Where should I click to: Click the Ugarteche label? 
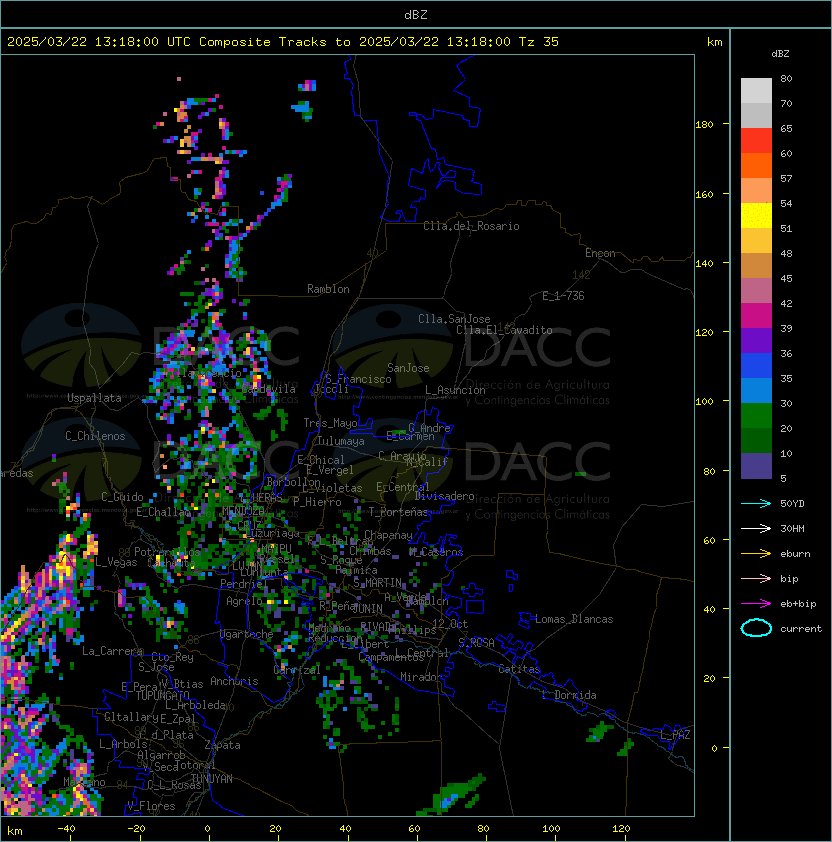pyautogui.click(x=247, y=634)
